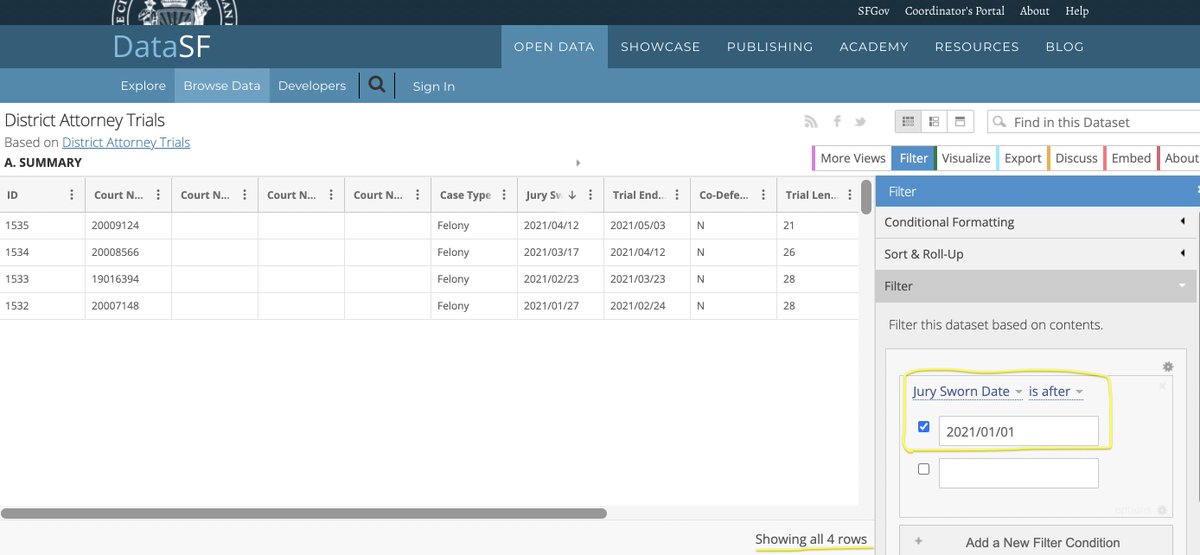The height and width of the screenshot is (555, 1200).
Task: Click Developers in the sub navigation
Action: coord(312,86)
